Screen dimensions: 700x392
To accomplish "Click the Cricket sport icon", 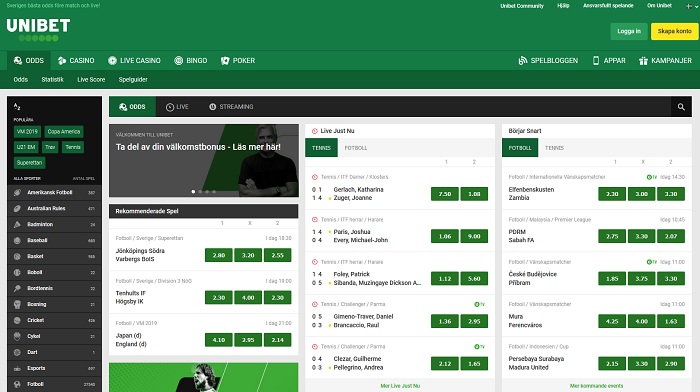I will click(17, 320).
